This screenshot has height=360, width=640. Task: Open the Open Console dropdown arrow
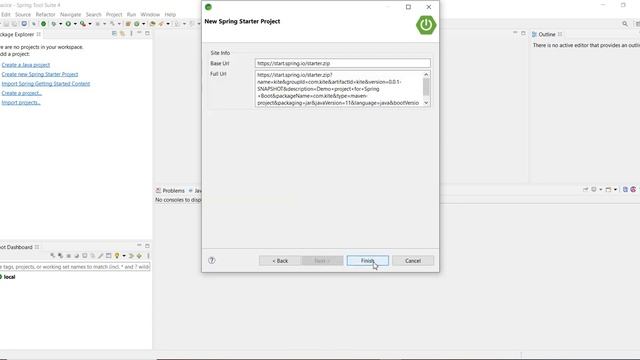point(615,189)
